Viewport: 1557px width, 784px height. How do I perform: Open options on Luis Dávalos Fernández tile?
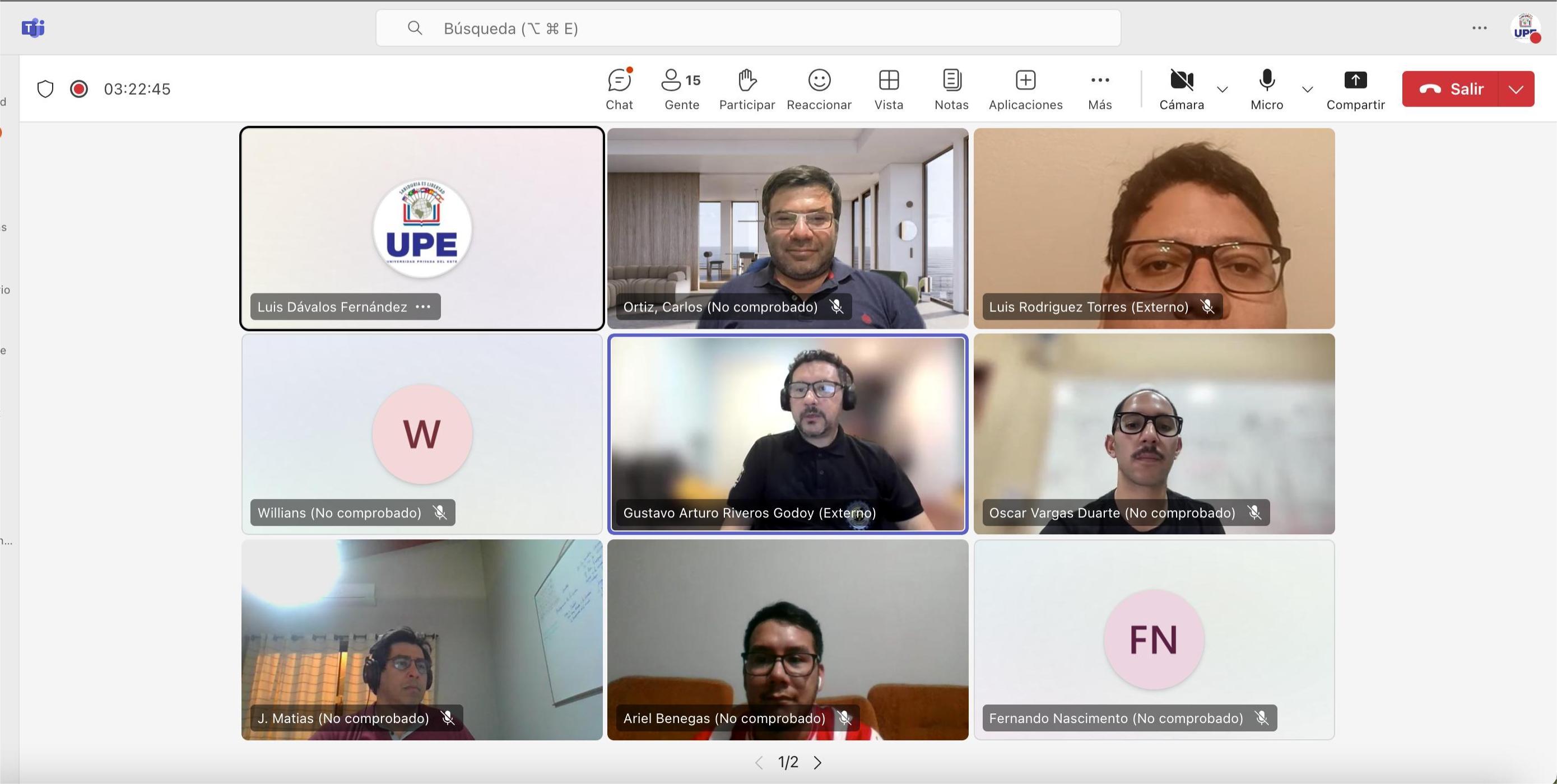[423, 307]
